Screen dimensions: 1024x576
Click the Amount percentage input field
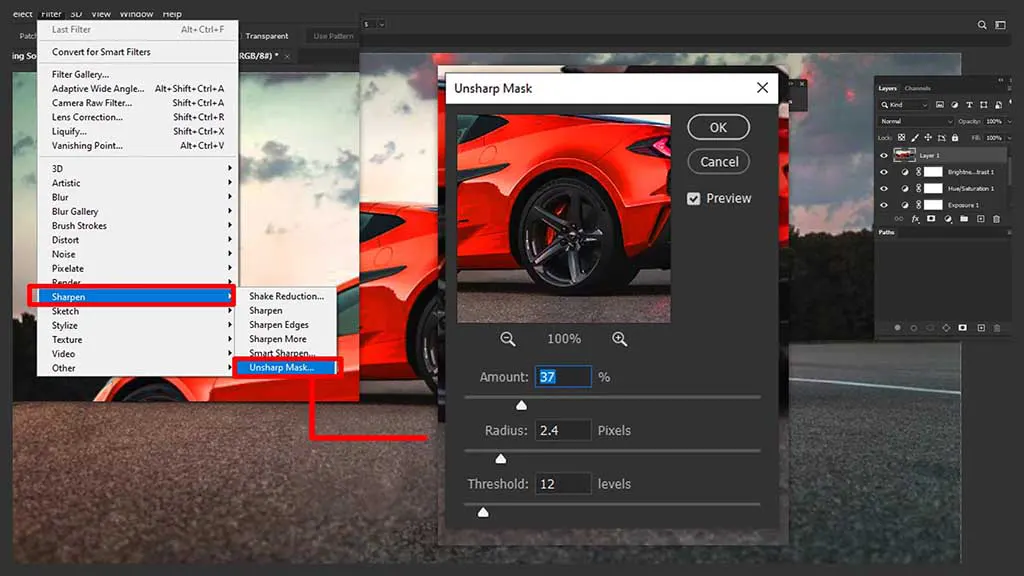point(563,377)
